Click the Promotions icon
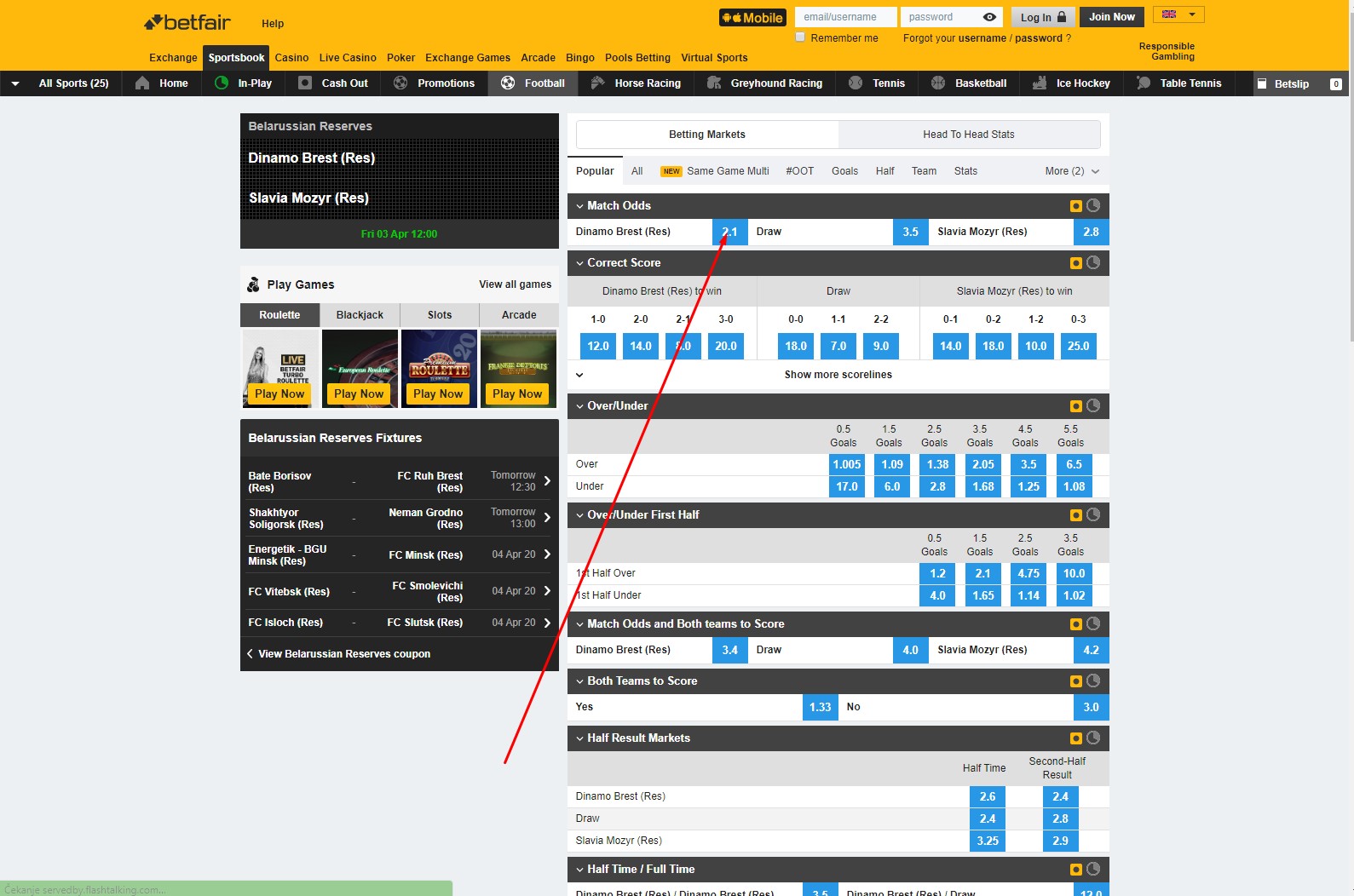 pos(400,83)
